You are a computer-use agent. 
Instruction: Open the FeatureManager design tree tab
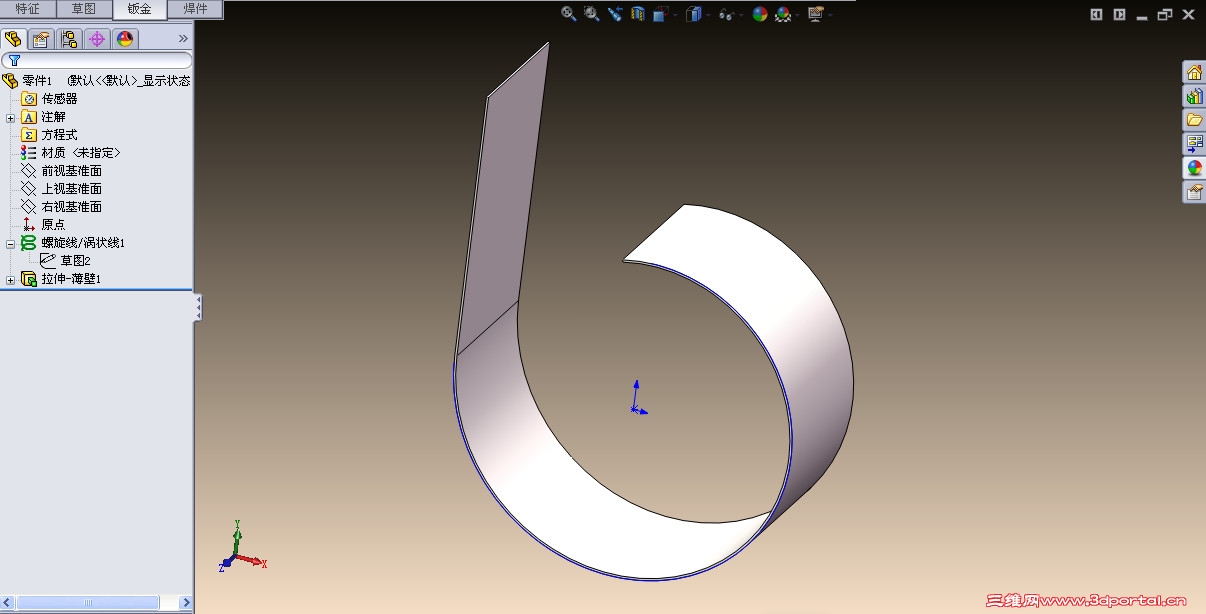(13, 39)
